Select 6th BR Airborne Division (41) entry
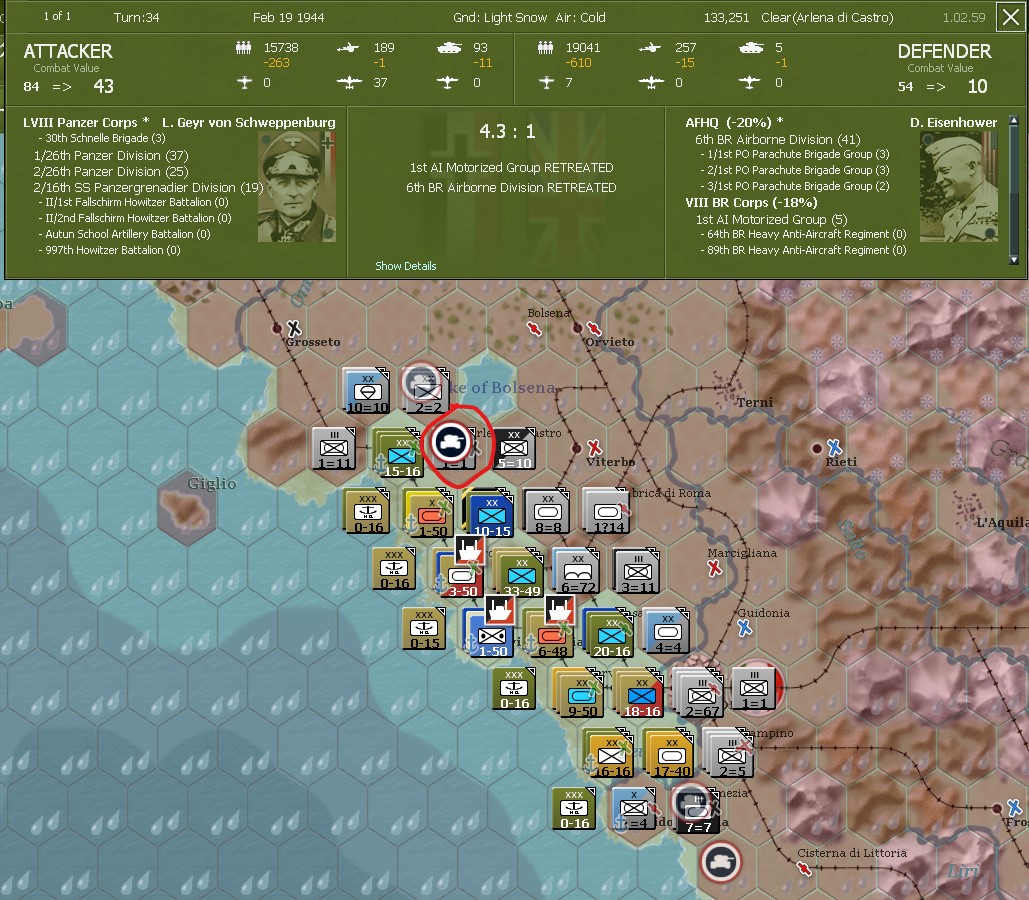This screenshot has height=900, width=1029. pyautogui.click(x=778, y=139)
